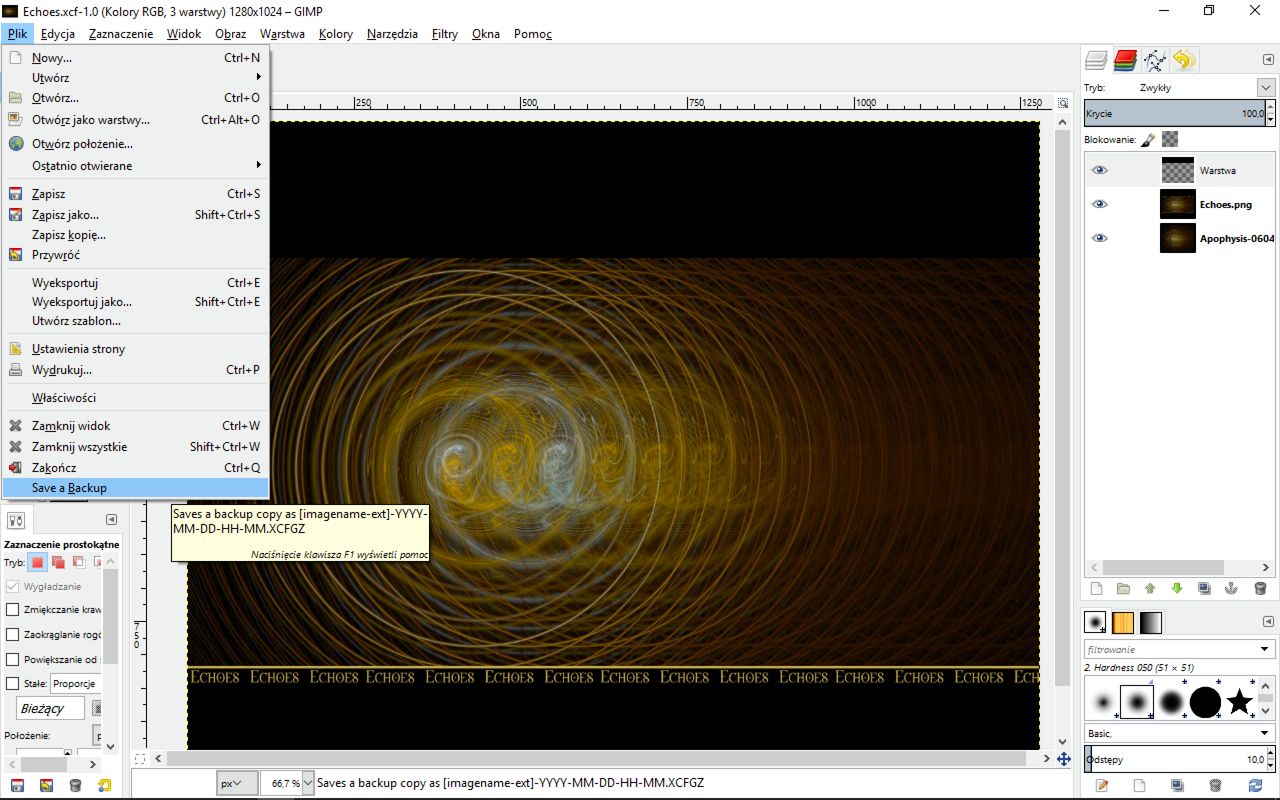The height and width of the screenshot is (800, 1280).
Task: Open the Undo History tab icon
Action: pos(1184,61)
